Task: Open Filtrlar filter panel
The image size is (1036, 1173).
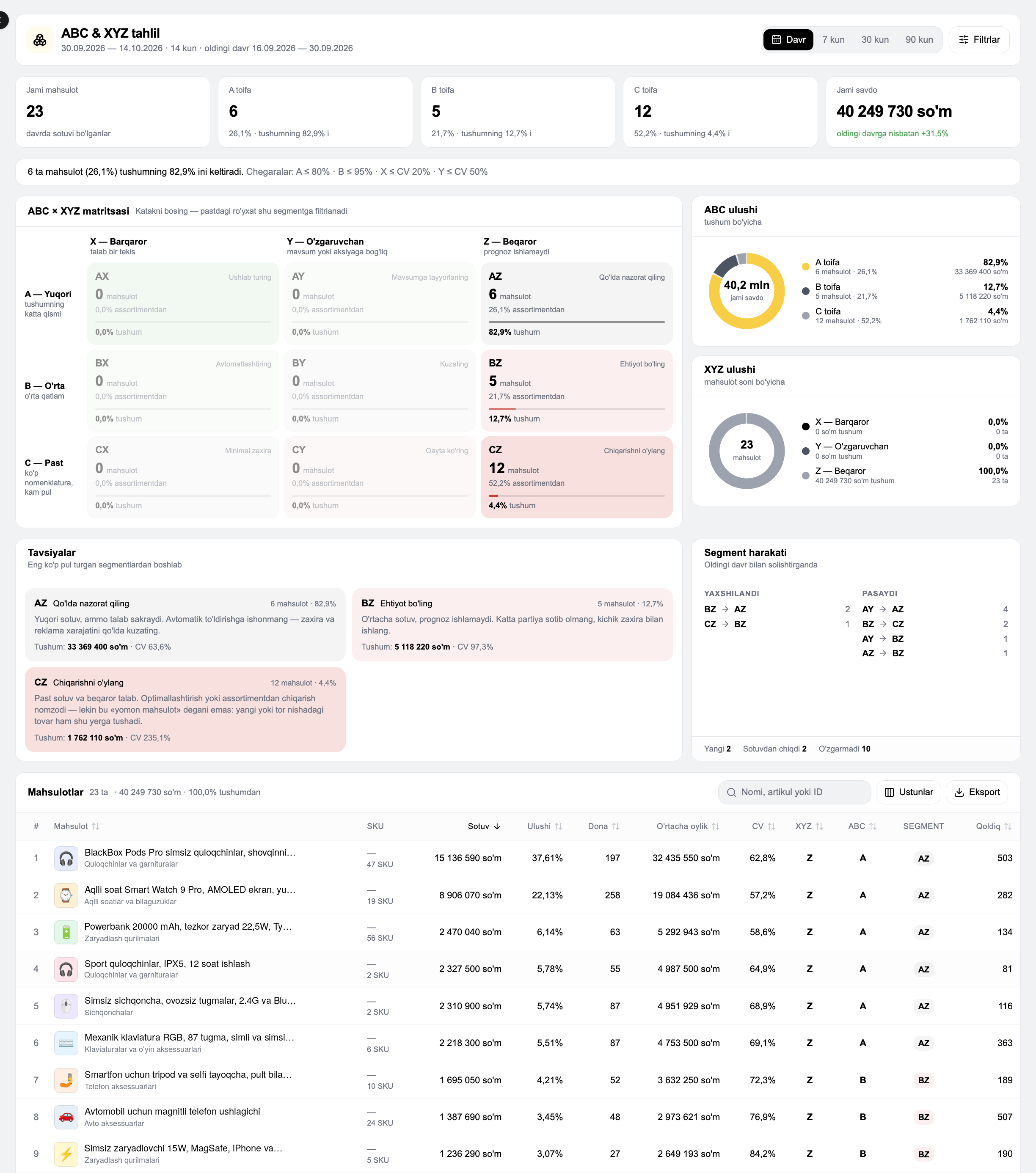Action: (979, 40)
